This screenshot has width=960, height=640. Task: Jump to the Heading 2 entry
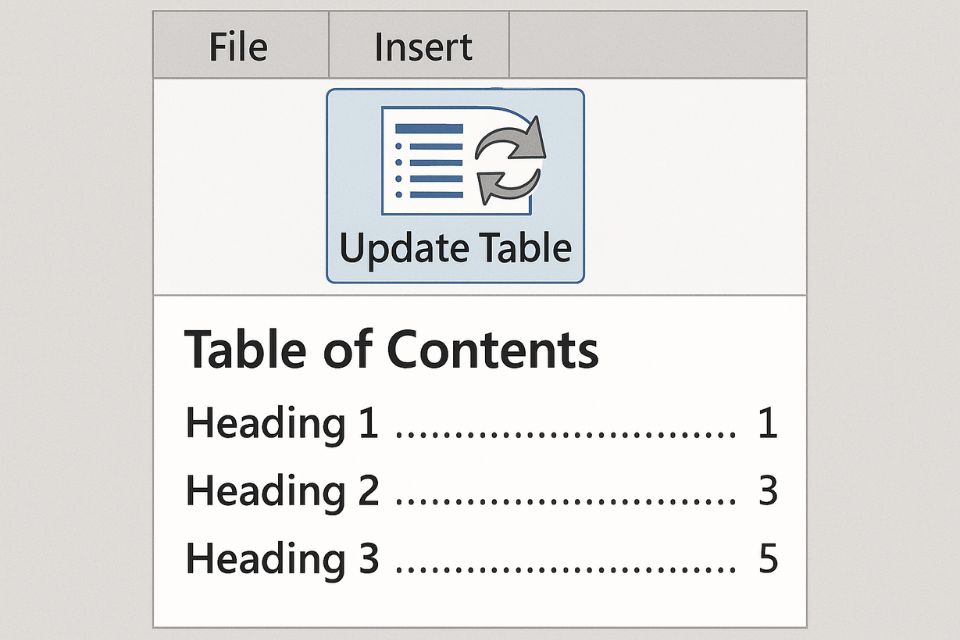[x=282, y=492]
